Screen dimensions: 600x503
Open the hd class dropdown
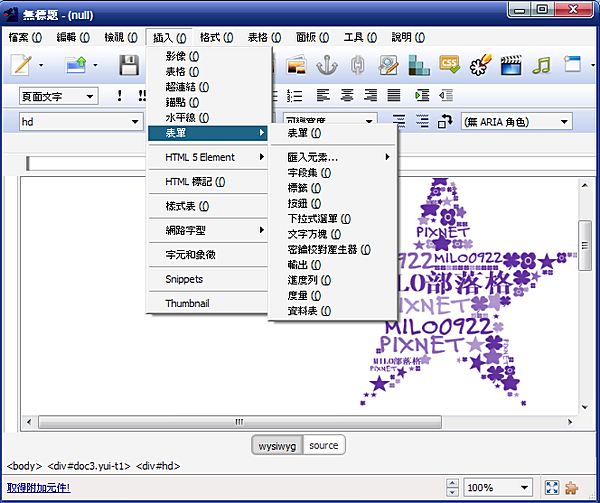[x=81, y=122]
